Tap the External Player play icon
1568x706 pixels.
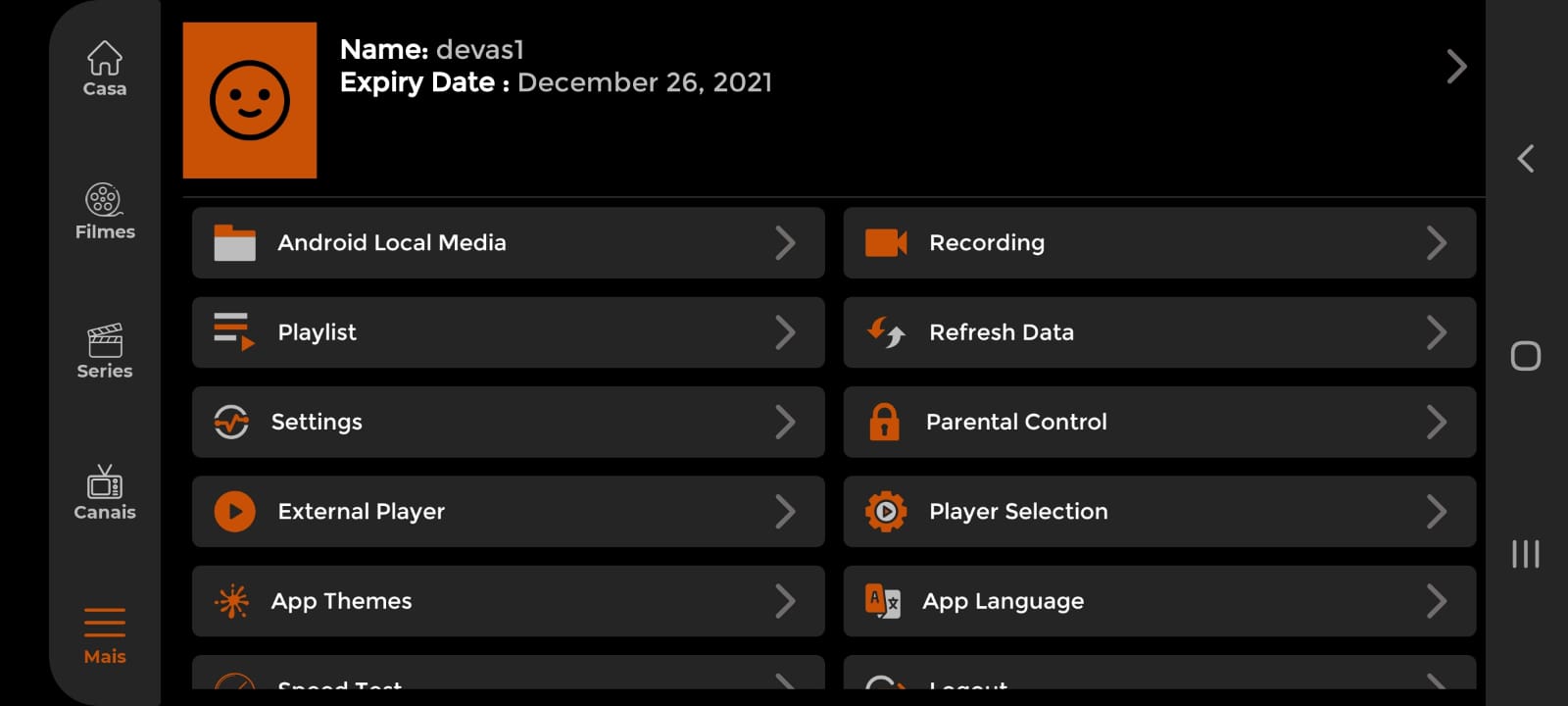tap(235, 511)
